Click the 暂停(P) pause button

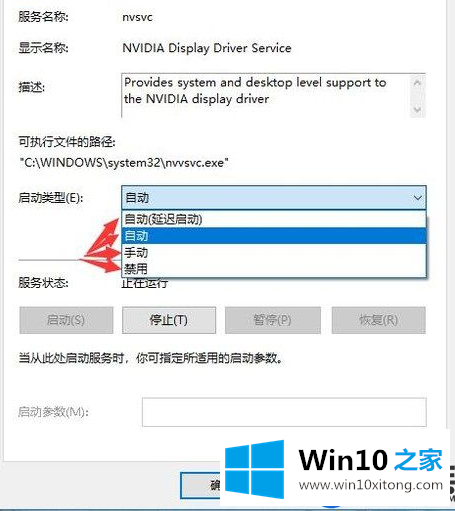(x=273, y=320)
